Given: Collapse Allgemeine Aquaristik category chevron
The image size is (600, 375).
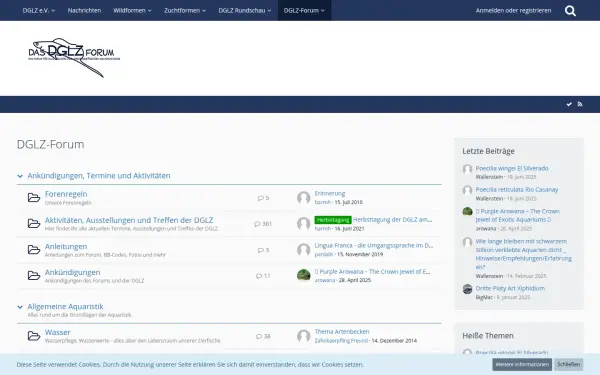Looking at the screenshot, I should (x=20, y=307).
